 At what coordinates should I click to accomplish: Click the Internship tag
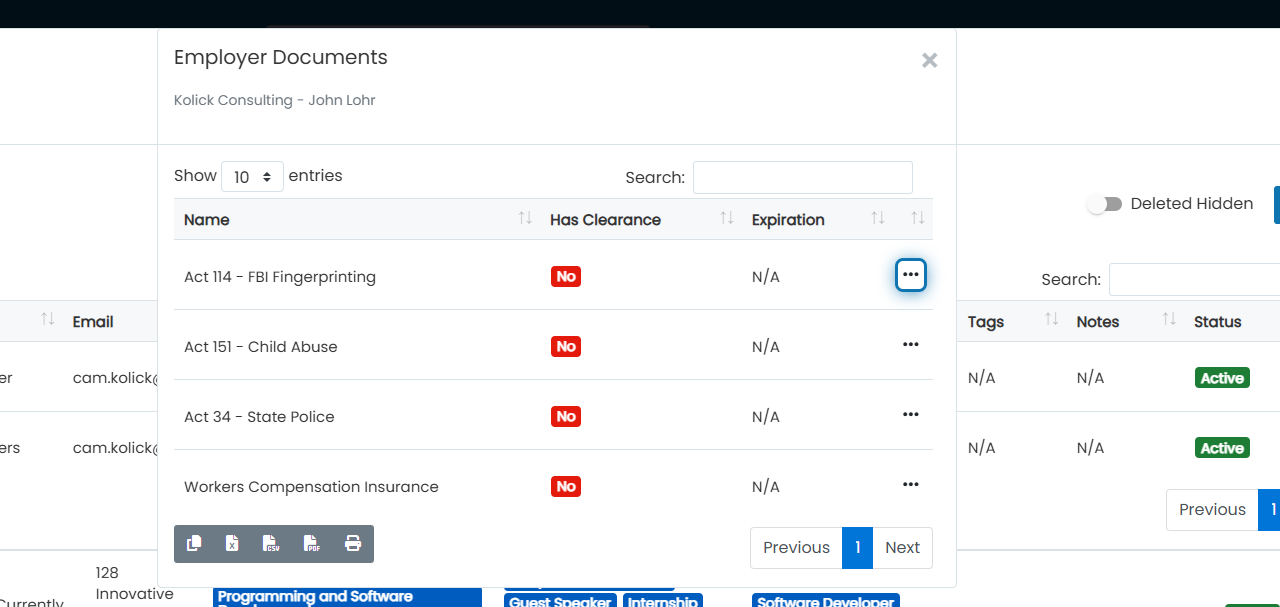click(663, 601)
